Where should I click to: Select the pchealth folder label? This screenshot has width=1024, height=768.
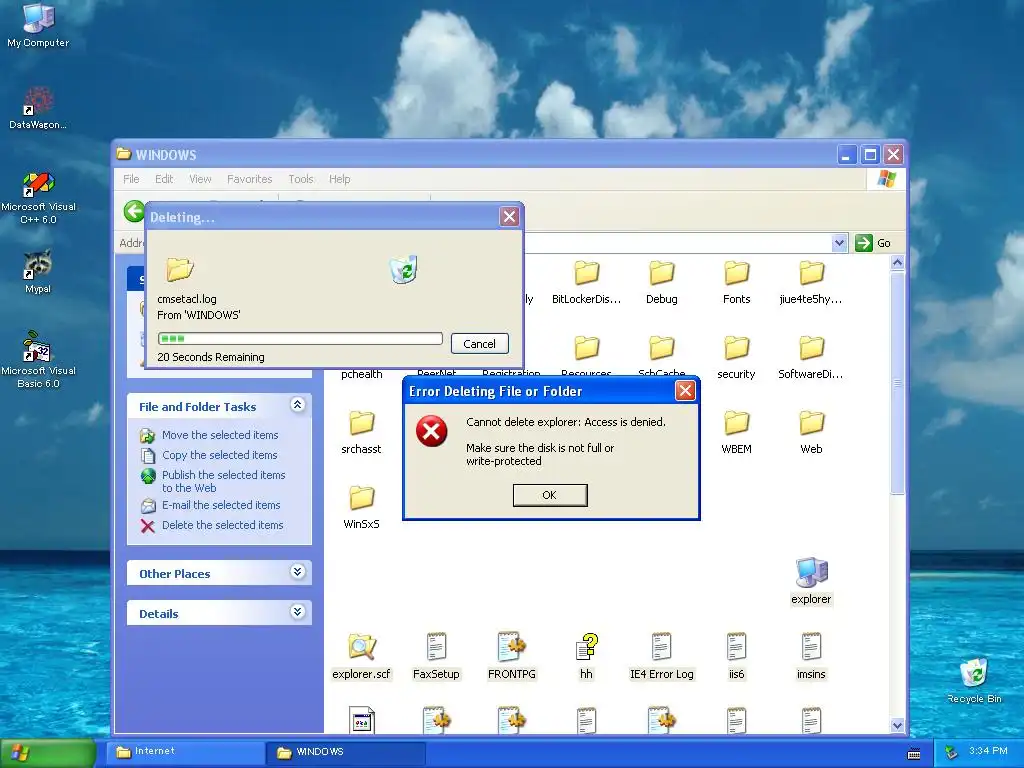coord(361,374)
